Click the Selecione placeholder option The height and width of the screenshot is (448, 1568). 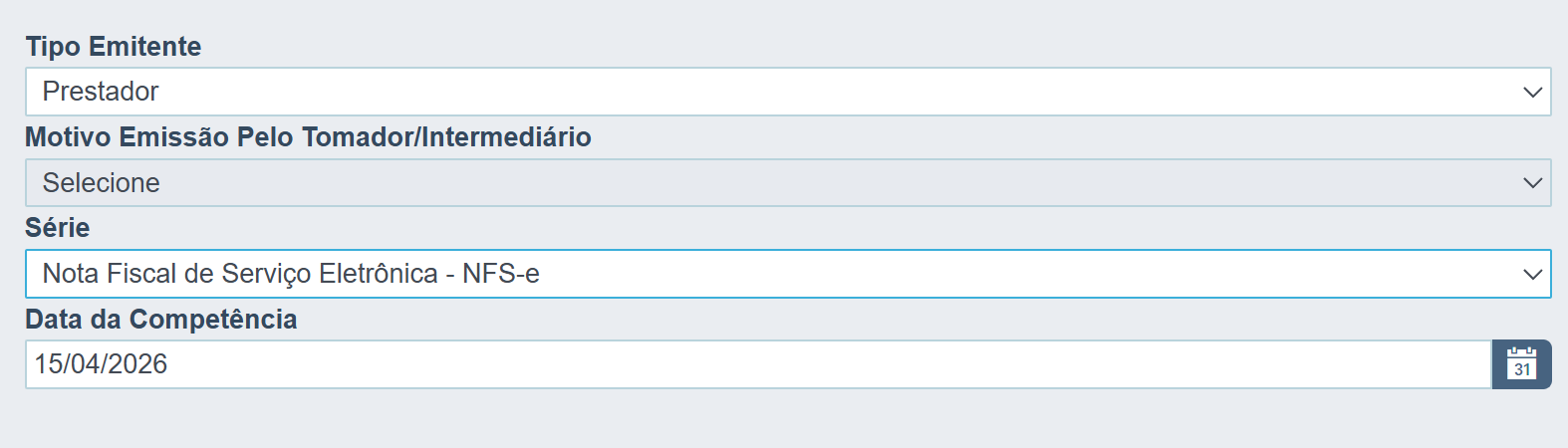pos(101,183)
